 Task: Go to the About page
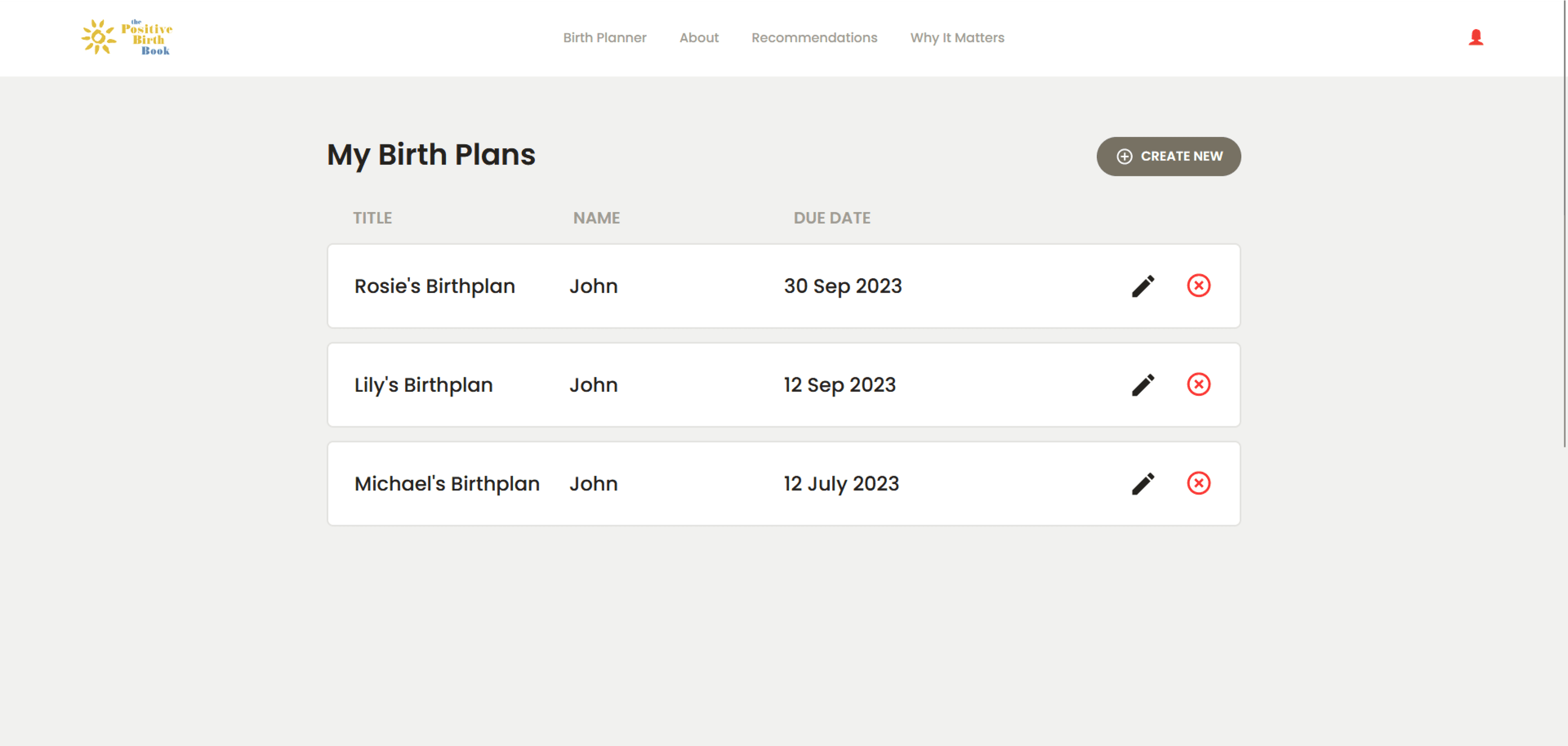pyautogui.click(x=698, y=38)
